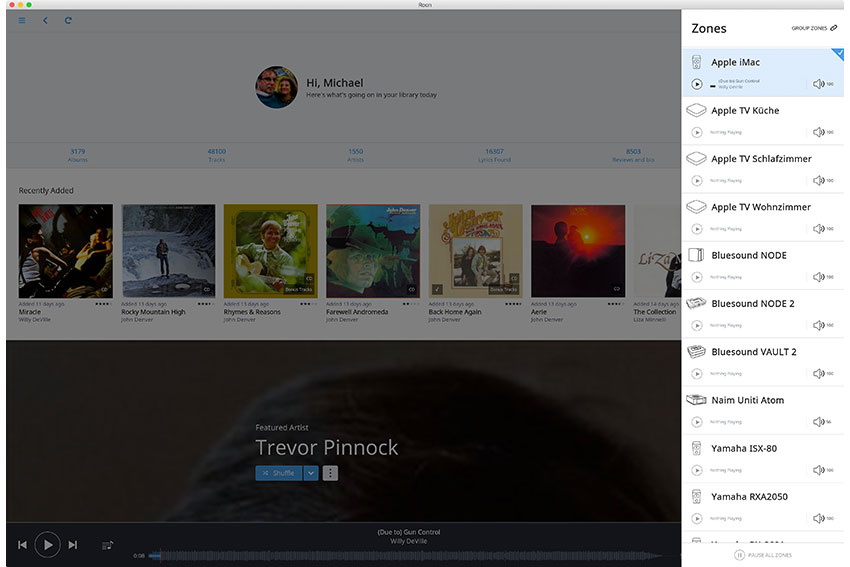This screenshot has height=567, width=850.
Task: Open Rhymes & Reasons album cover
Action: (x=271, y=251)
